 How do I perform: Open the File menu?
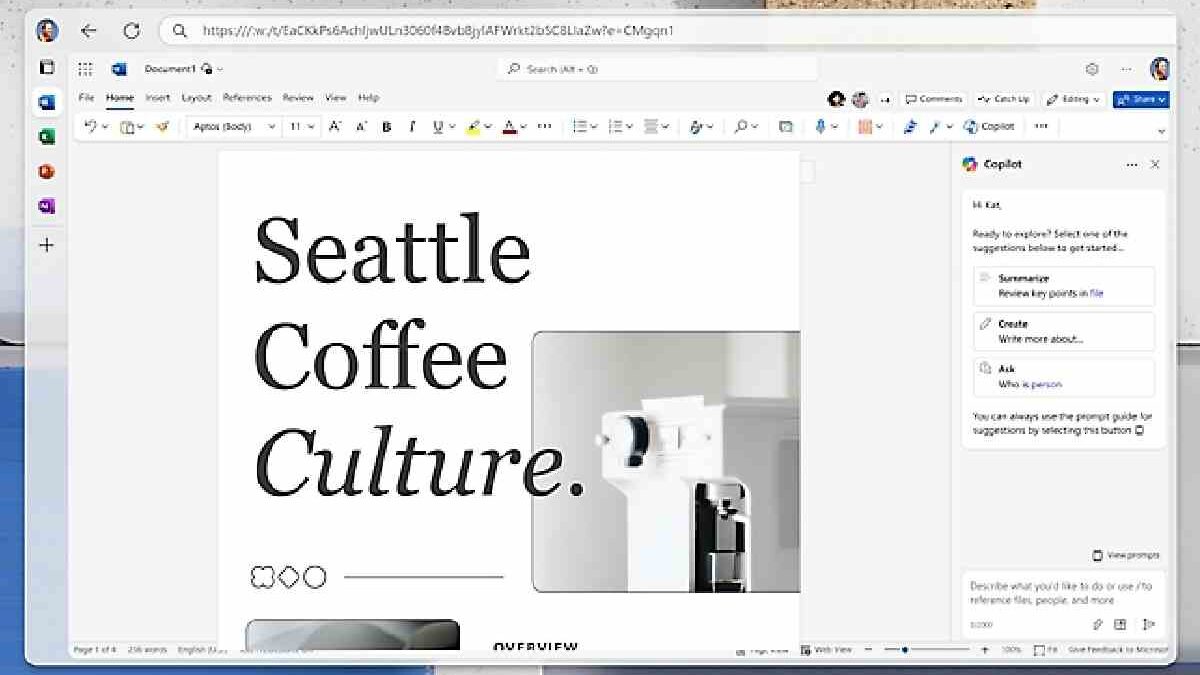[86, 98]
